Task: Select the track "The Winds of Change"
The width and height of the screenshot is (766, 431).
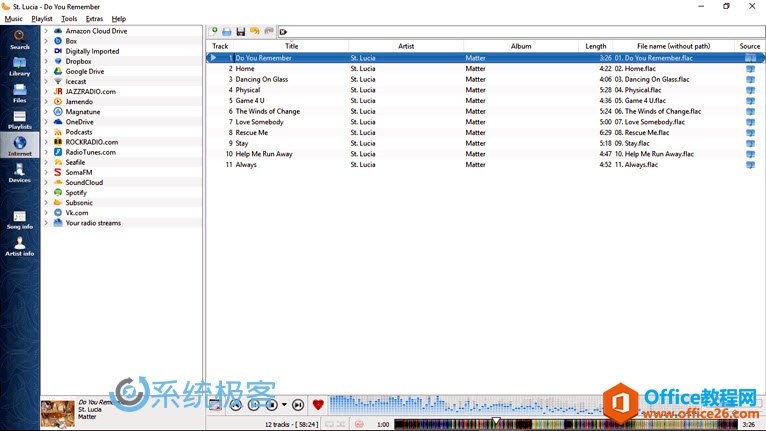Action: tap(268, 111)
